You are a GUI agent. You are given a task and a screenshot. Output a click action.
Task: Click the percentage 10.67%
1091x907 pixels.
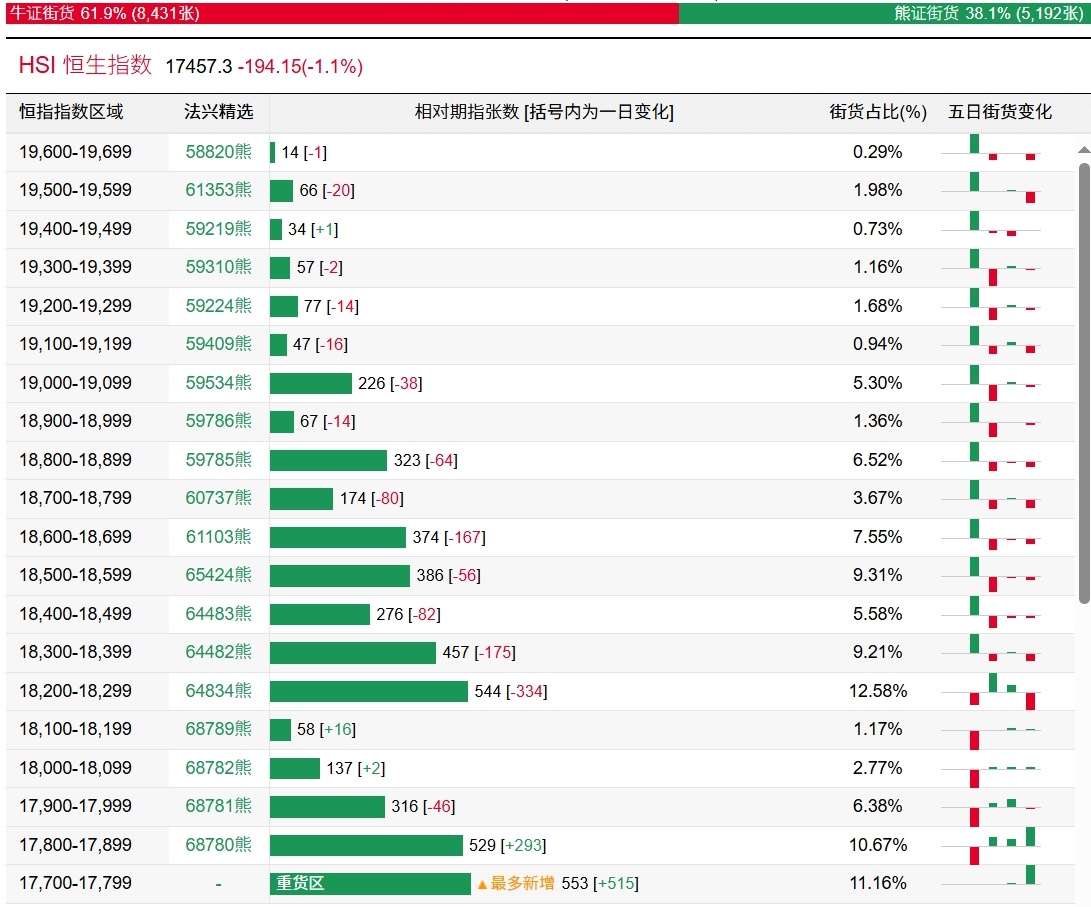click(x=878, y=845)
